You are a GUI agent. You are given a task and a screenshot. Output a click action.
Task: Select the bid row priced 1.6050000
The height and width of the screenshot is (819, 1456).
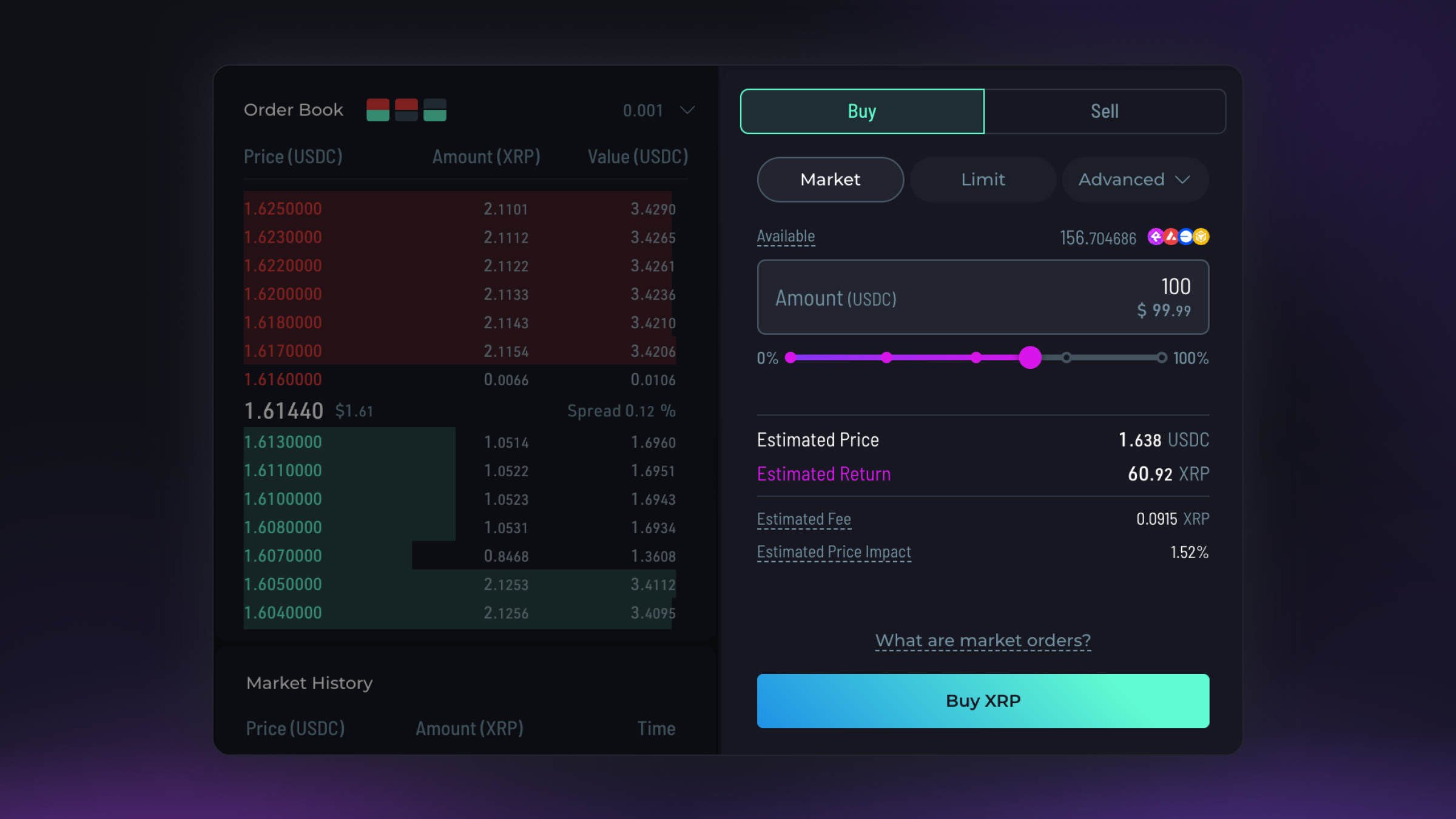point(460,585)
